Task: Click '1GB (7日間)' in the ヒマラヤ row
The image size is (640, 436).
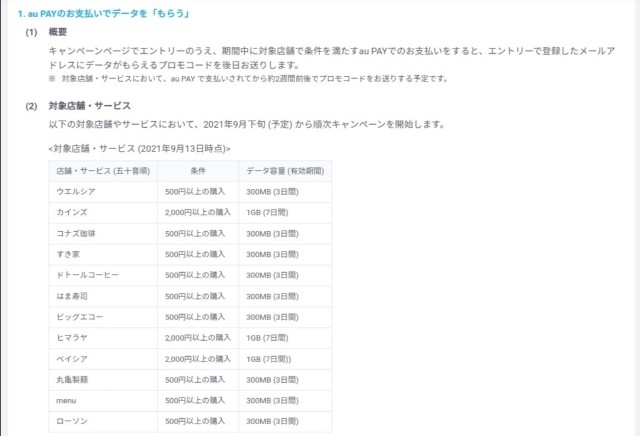Action: [x=267, y=338]
